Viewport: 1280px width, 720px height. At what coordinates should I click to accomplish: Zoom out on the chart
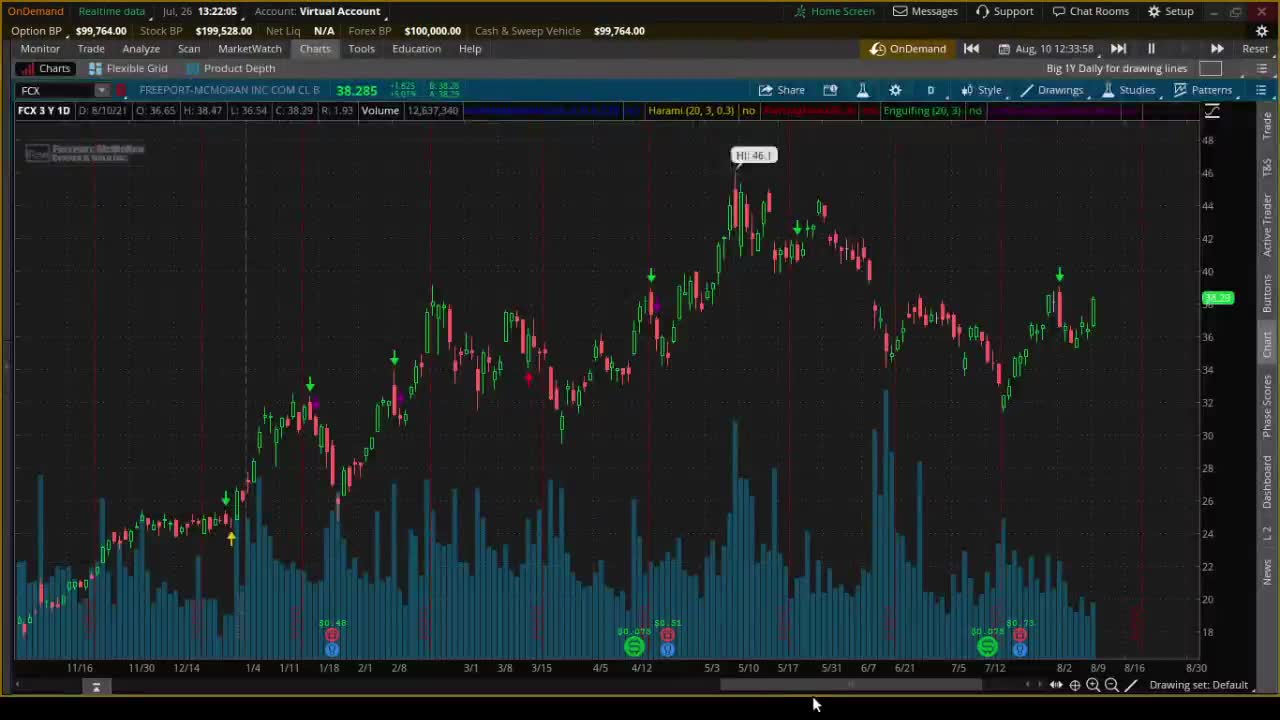pyautogui.click(x=1111, y=685)
